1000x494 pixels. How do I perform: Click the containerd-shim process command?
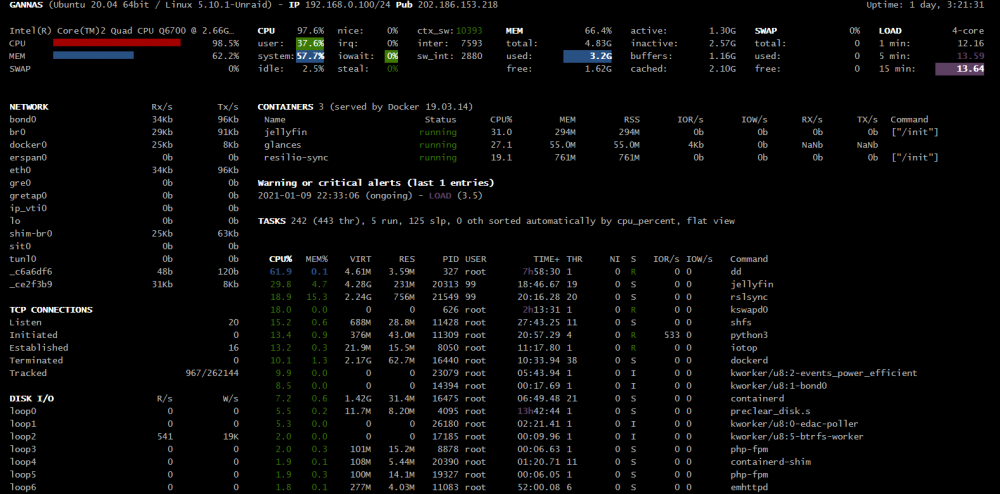pyautogui.click(x=770, y=462)
